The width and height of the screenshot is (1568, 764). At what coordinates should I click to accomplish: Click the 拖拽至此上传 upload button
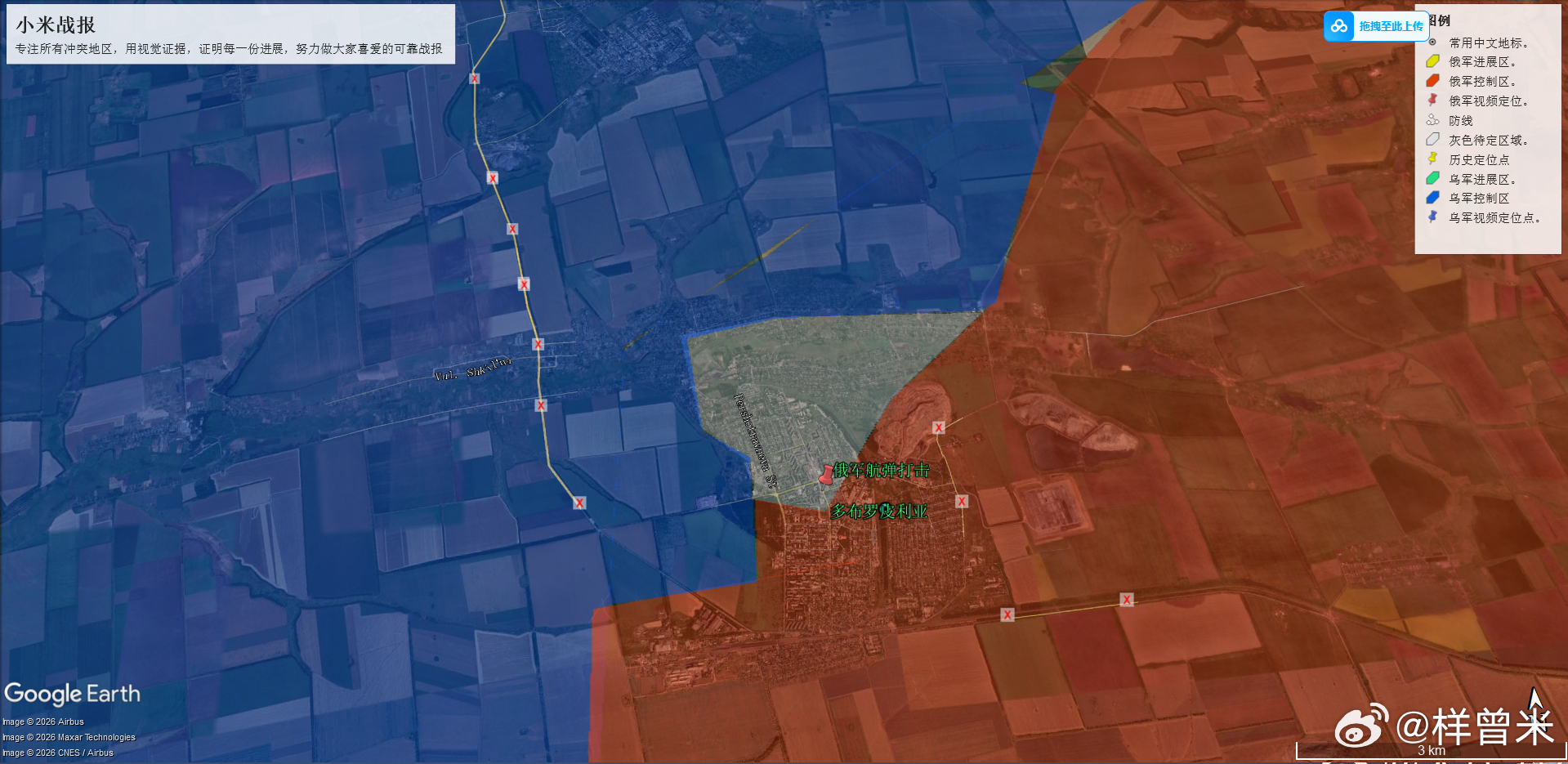click(1376, 26)
